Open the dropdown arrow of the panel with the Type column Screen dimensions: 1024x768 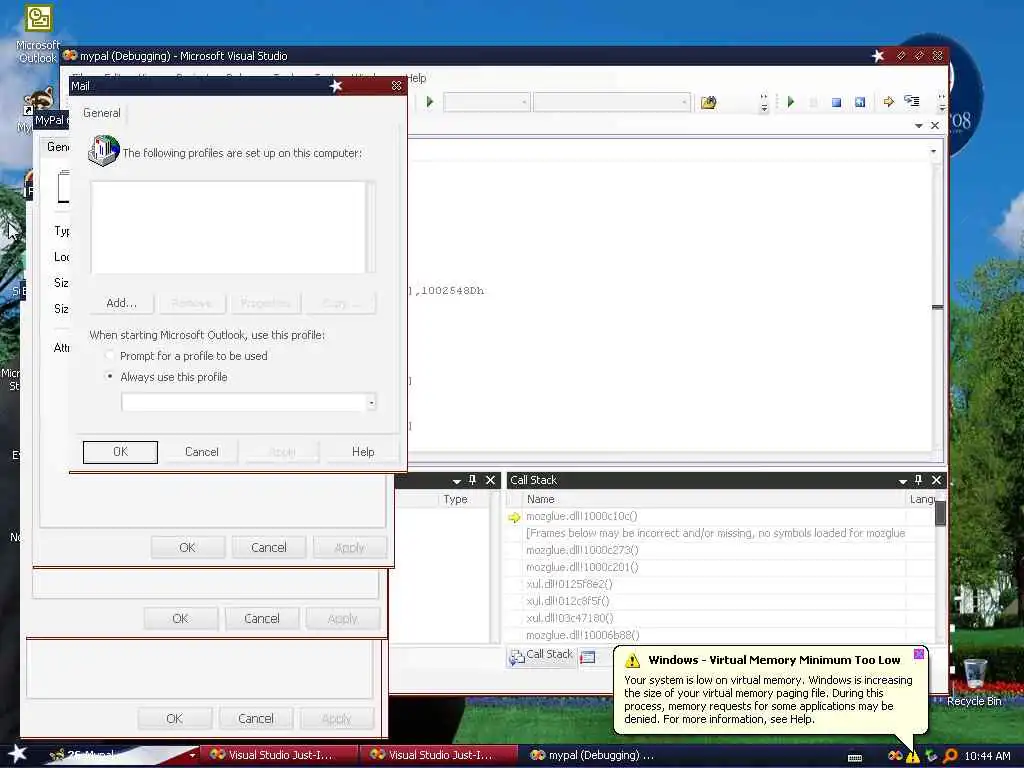point(456,481)
